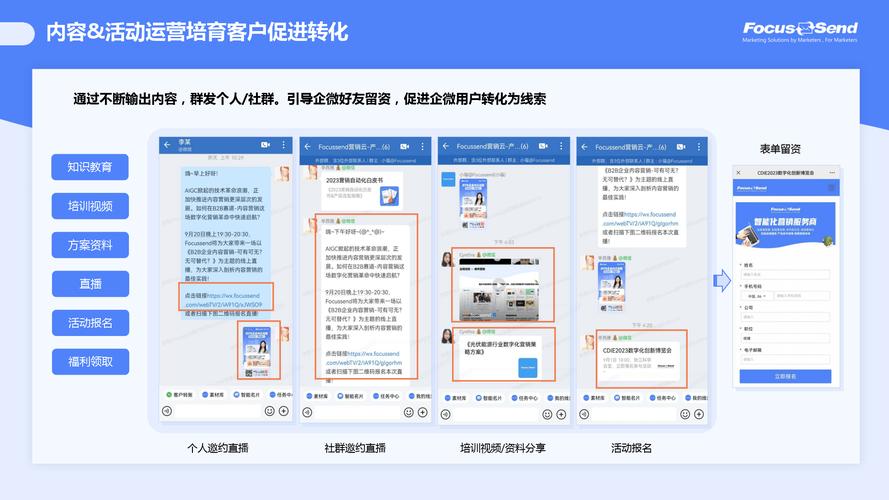889x500 pixels.
Task: Click the 方案资料 button
Action: pos(90,245)
